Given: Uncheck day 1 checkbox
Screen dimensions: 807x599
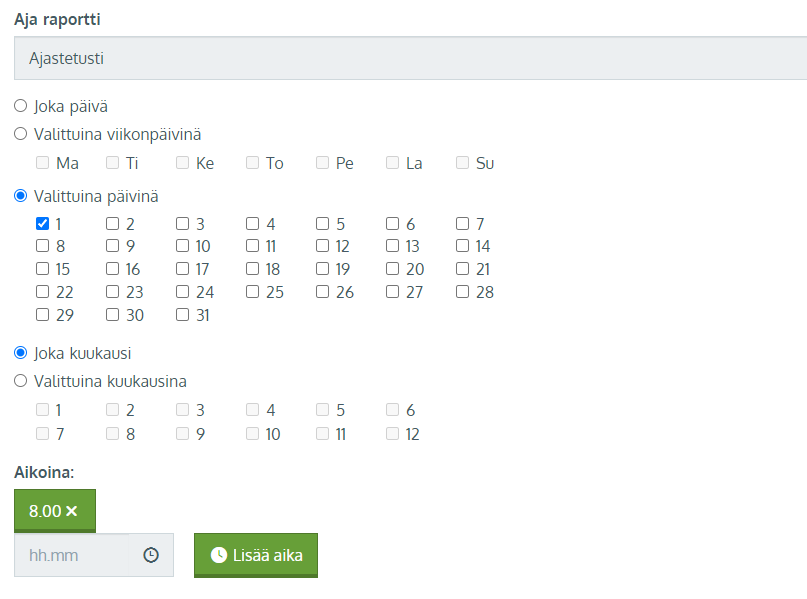Looking at the screenshot, I should 42,223.
